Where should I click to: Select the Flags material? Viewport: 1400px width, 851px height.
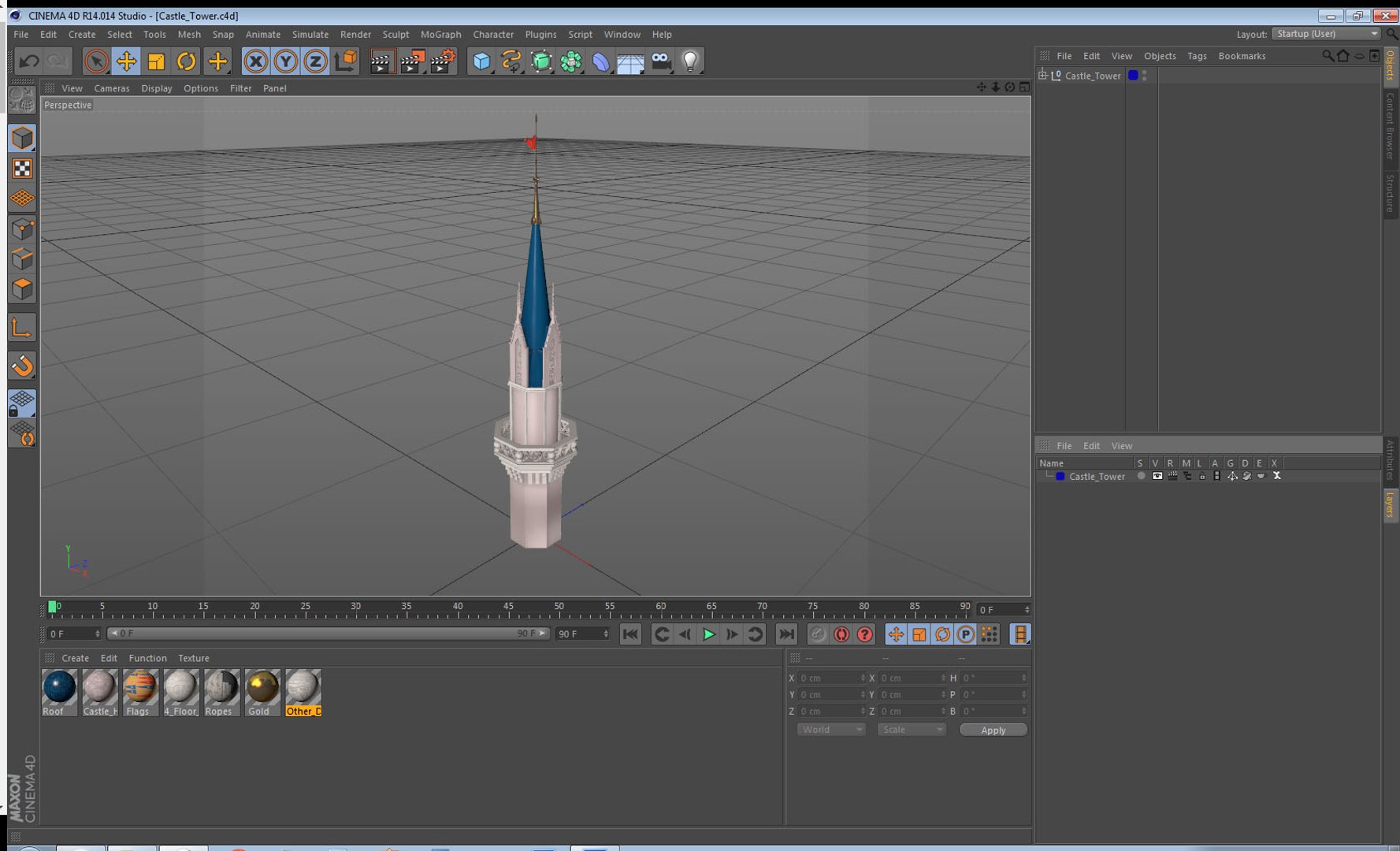(x=140, y=693)
